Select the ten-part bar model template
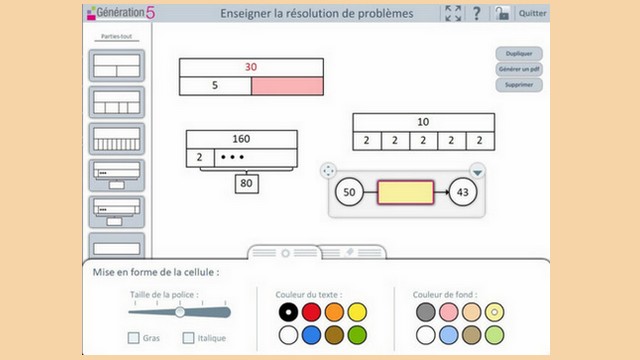This screenshot has height=360, width=640. [117, 139]
